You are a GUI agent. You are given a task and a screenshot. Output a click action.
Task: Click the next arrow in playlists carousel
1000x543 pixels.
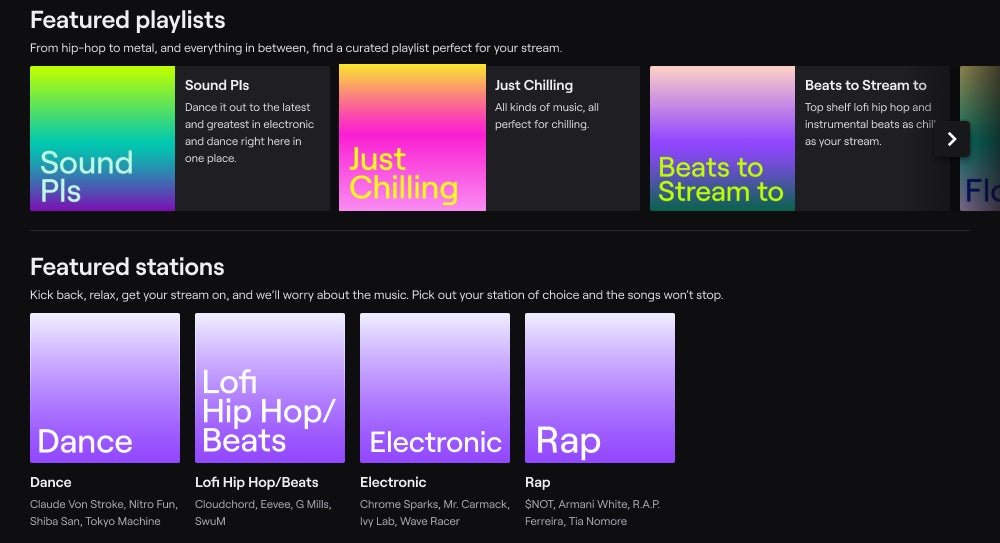point(951,139)
